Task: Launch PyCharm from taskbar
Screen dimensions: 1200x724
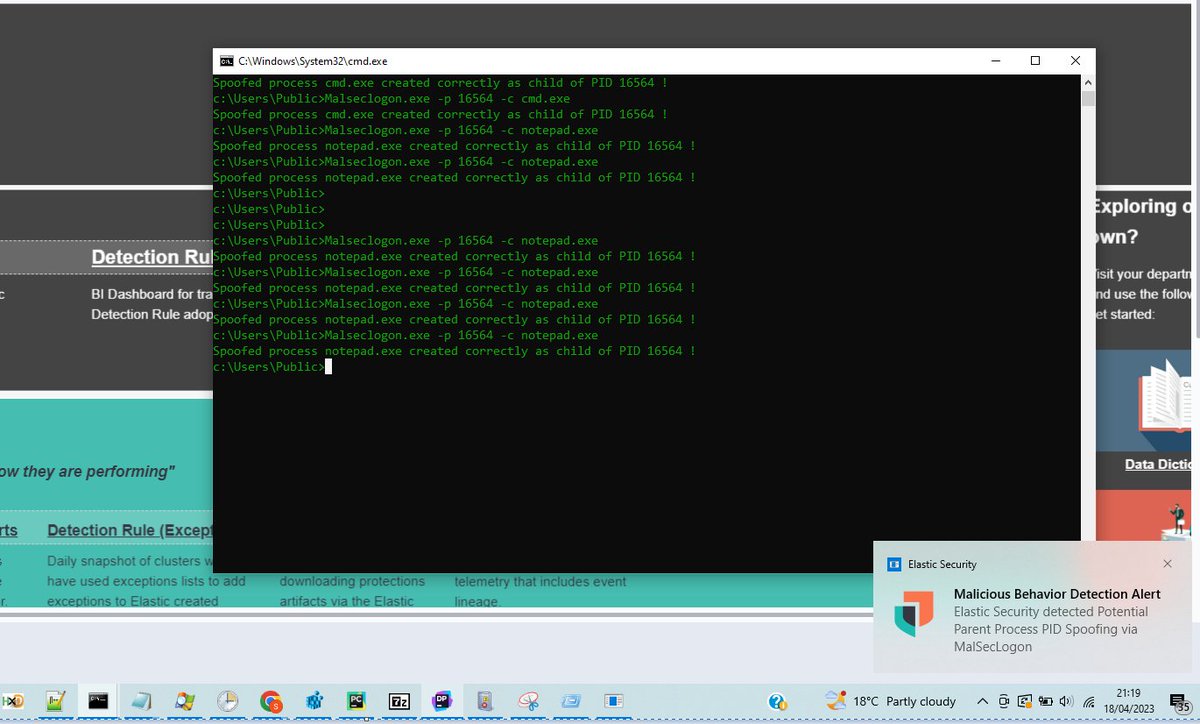Action: [x=356, y=701]
